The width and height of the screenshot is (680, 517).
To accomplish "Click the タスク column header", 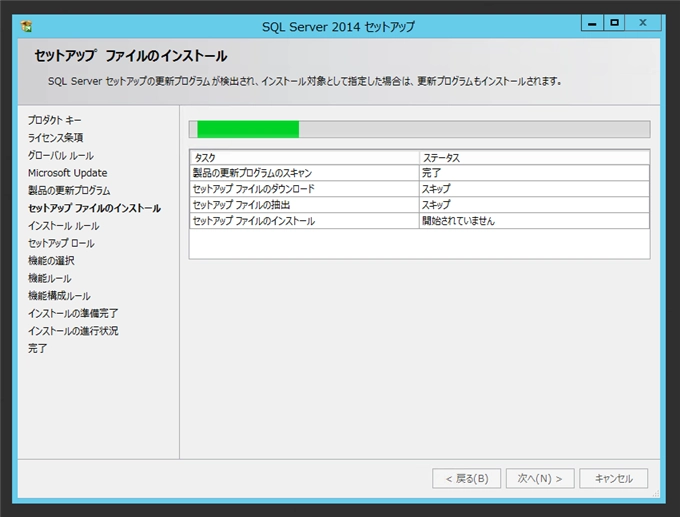I will (x=304, y=157).
